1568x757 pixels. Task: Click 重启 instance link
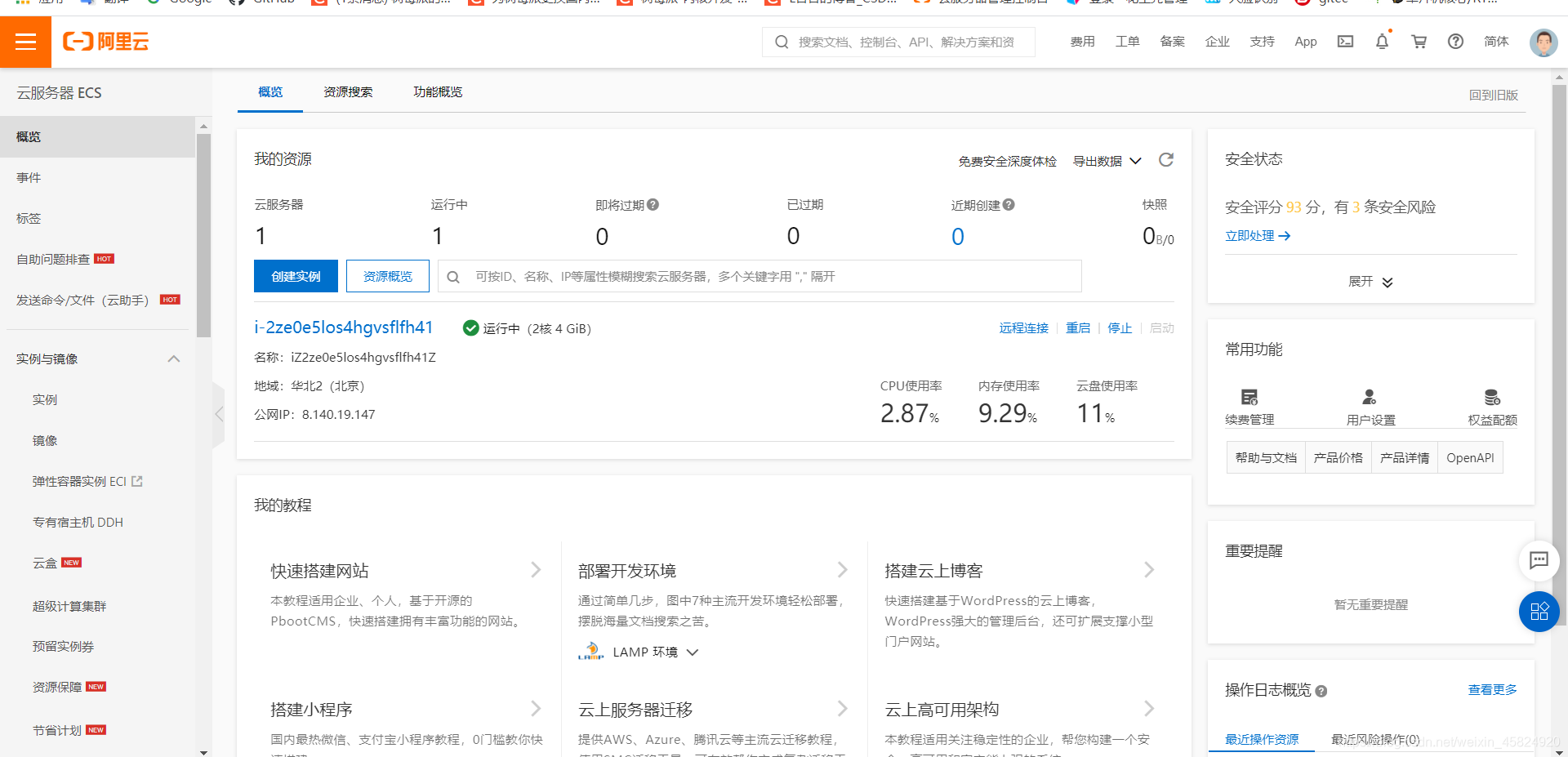pos(1078,328)
